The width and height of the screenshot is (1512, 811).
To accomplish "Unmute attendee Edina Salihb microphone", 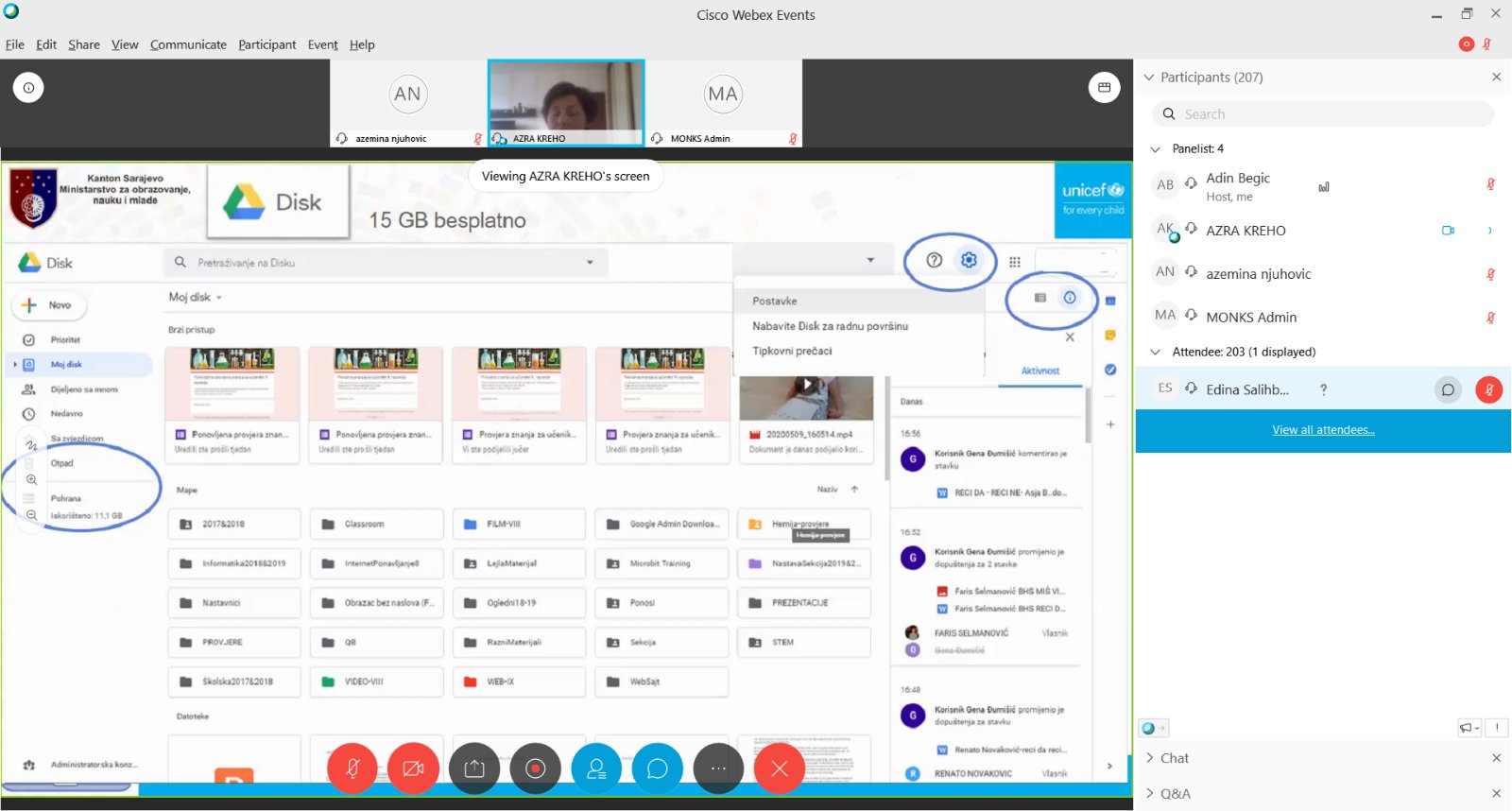I will (x=1488, y=389).
